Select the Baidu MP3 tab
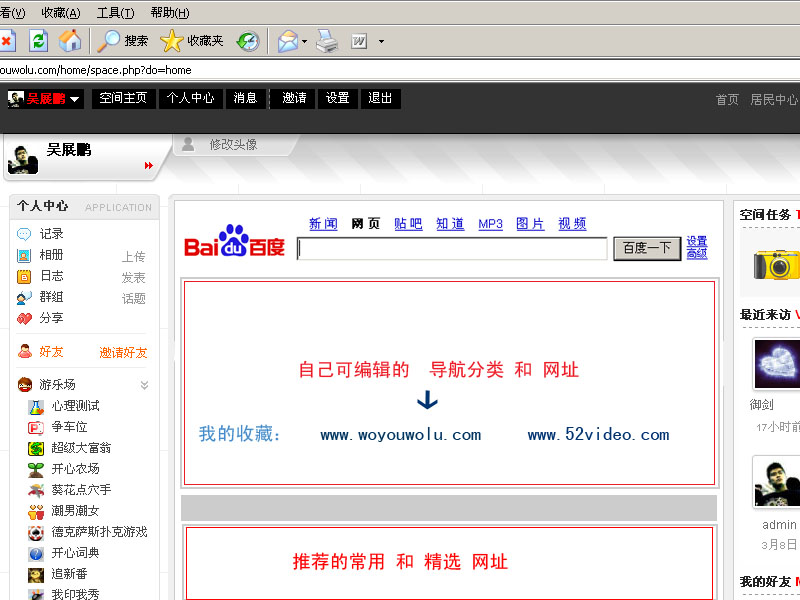Screen dimensions: 800x600 click(490, 224)
